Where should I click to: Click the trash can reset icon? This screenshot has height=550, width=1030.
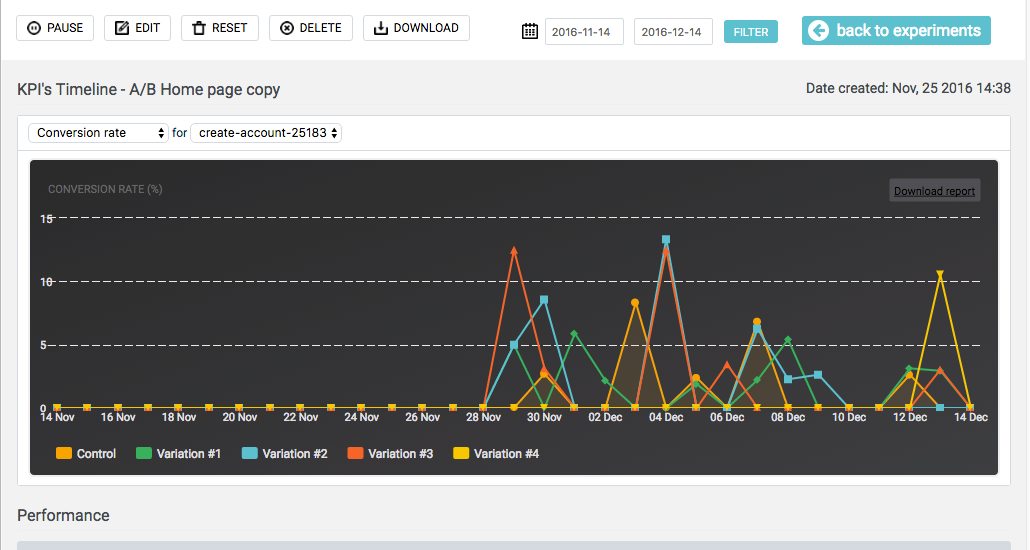[198, 28]
